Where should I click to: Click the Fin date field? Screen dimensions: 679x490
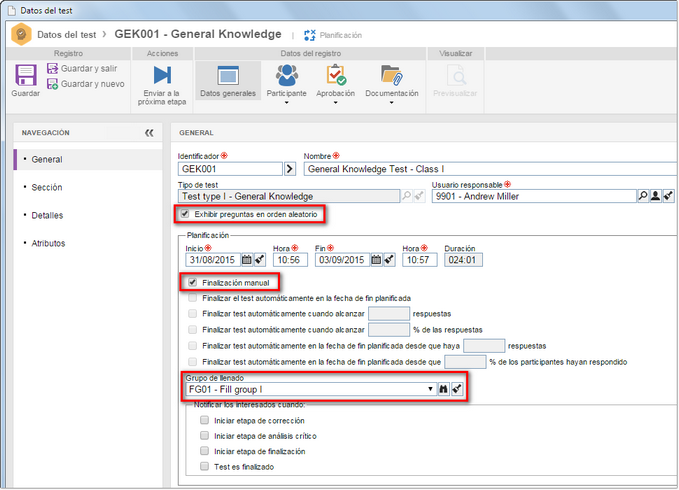(x=342, y=260)
